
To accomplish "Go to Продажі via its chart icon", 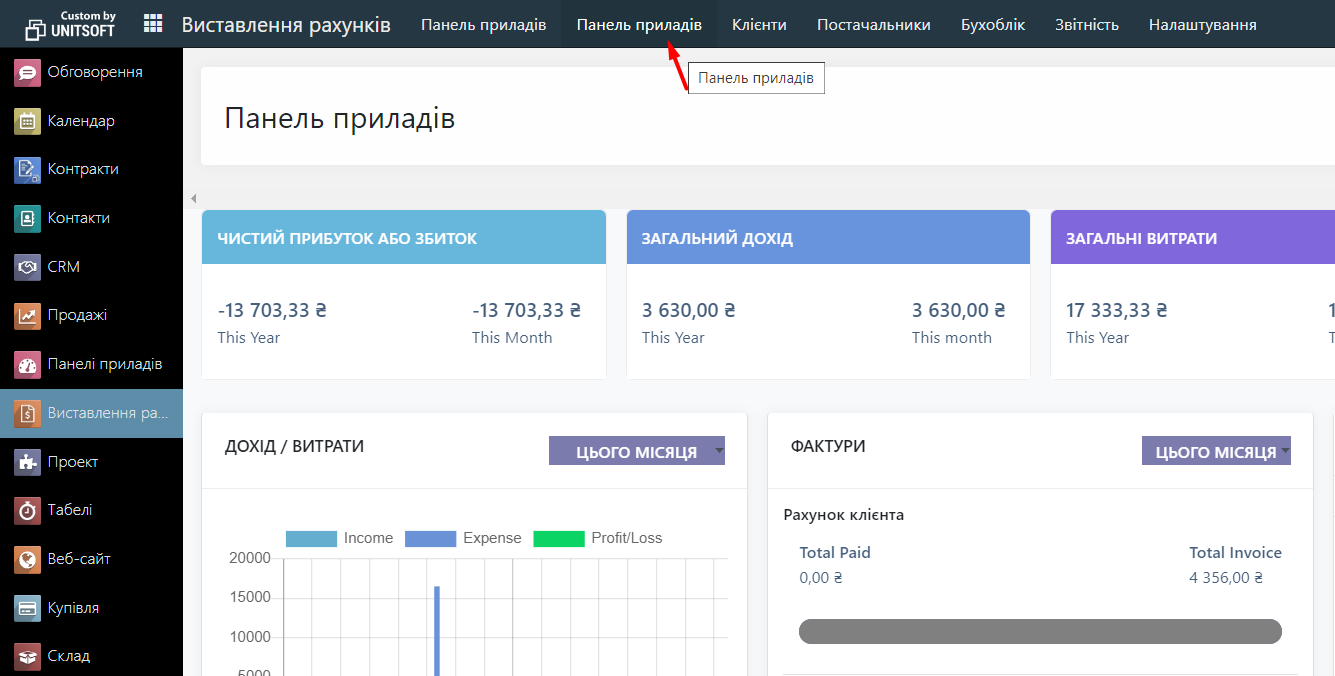I will pyautogui.click(x=27, y=315).
